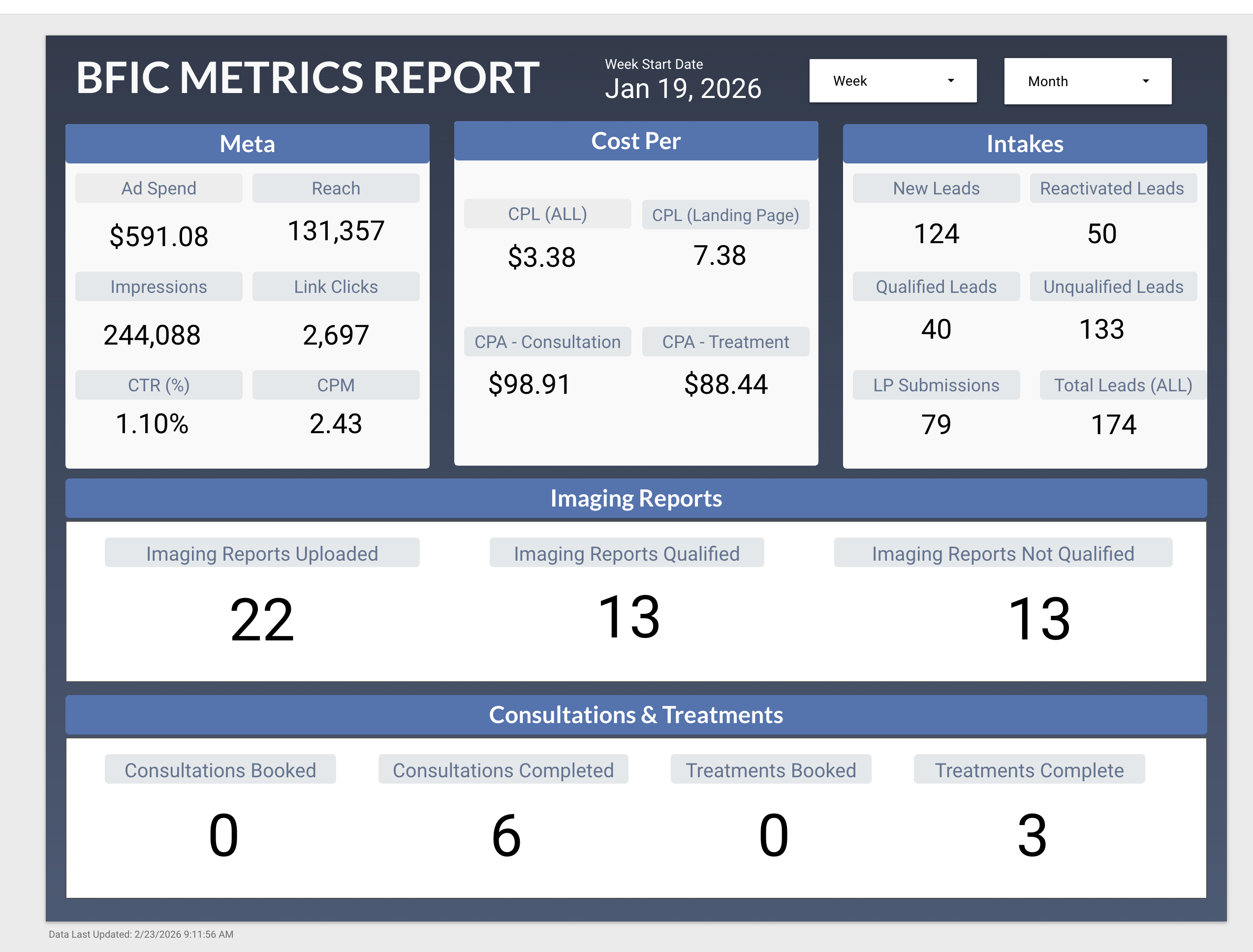The image size is (1253, 952).
Task: Click the Intakes section header
Action: click(x=1024, y=144)
